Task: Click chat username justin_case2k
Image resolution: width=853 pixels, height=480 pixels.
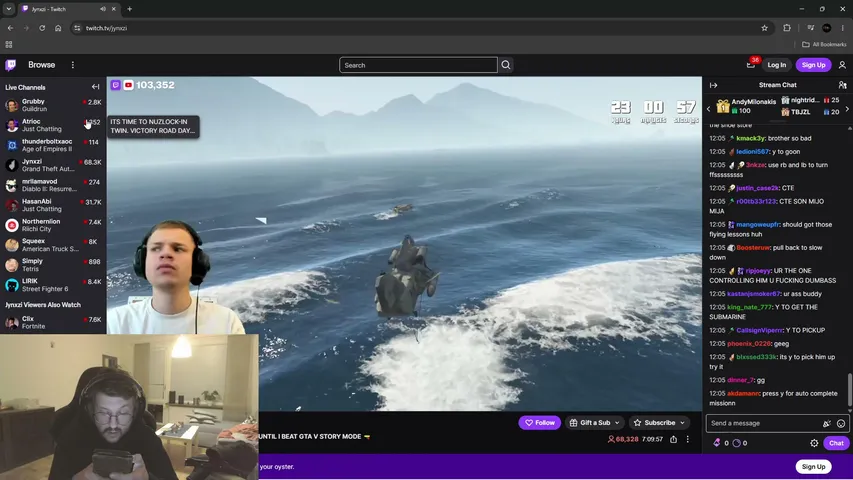Action: pyautogui.click(x=757, y=188)
